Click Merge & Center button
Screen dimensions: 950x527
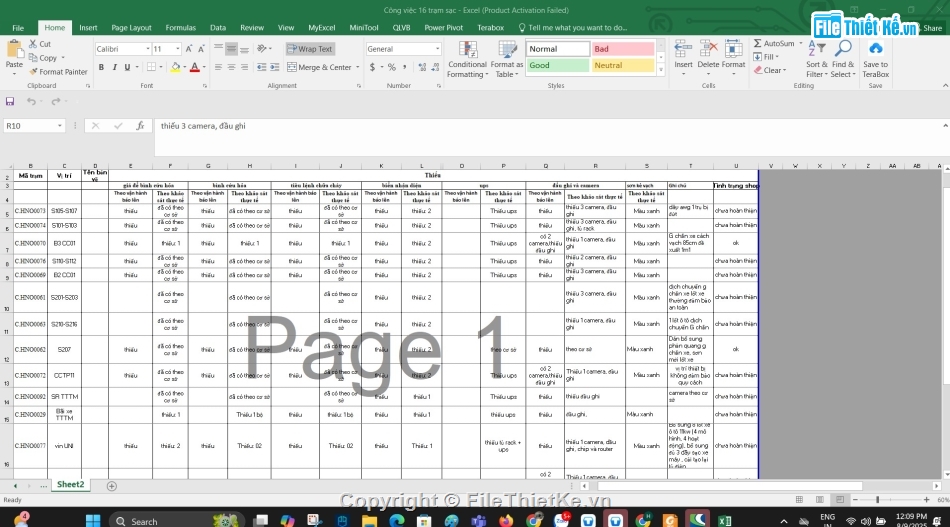coord(319,67)
